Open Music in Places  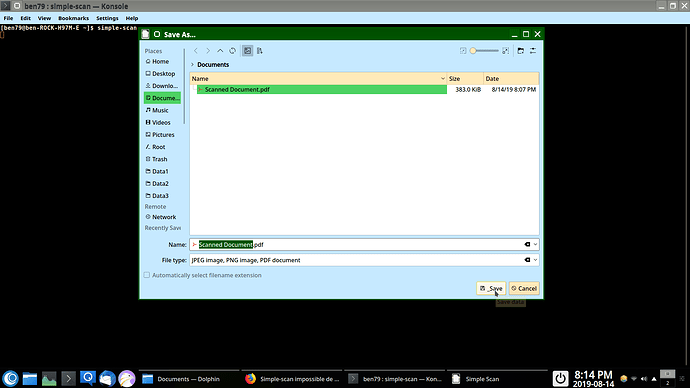point(162,110)
